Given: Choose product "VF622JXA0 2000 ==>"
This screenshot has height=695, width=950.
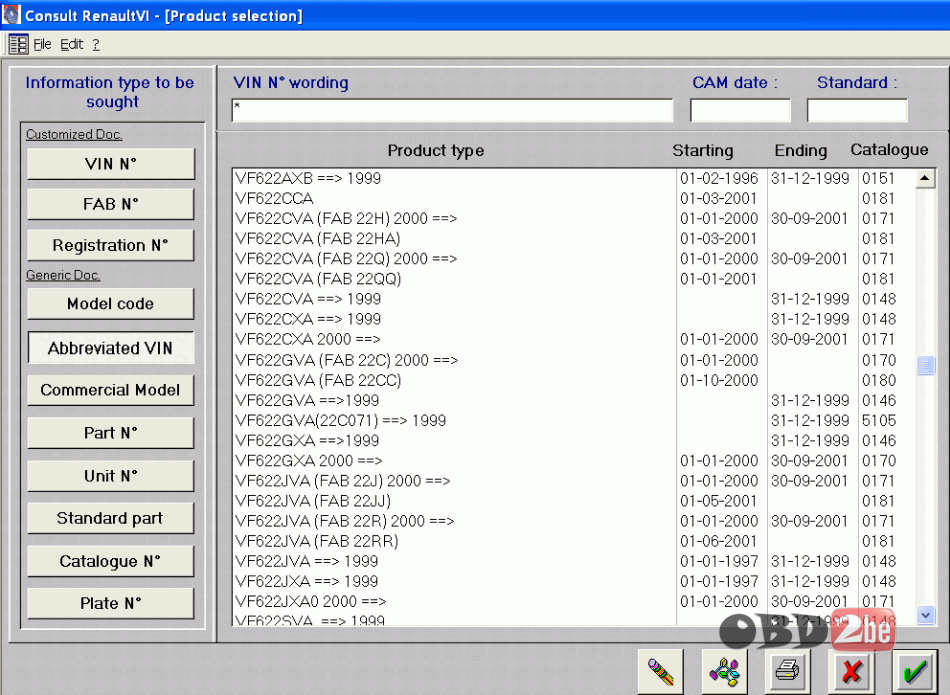Looking at the screenshot, I should 574,601.
